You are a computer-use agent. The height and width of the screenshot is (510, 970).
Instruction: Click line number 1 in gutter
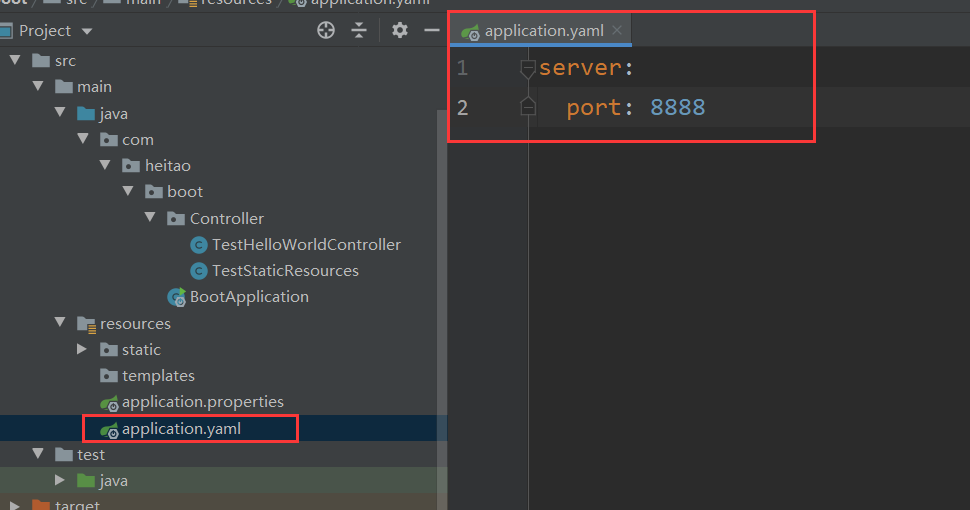tap(463, 67)
